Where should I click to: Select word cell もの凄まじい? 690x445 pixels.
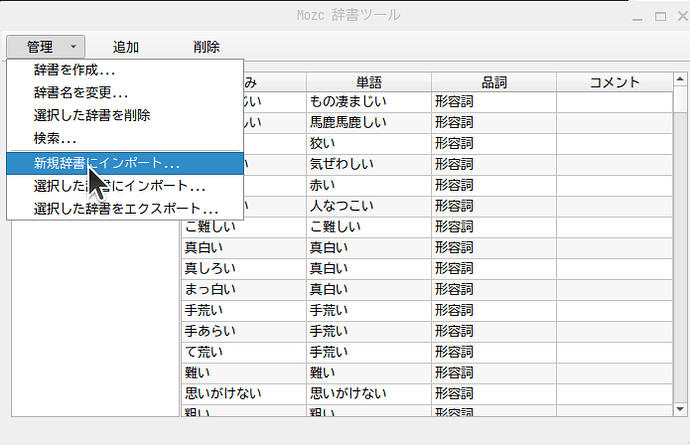click(369, 102)
